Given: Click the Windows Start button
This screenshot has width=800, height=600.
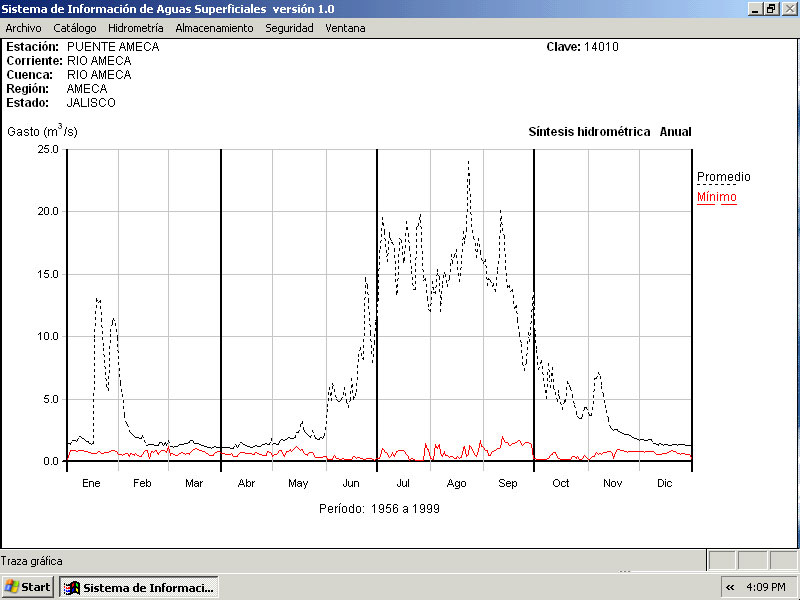Looking at the screenshot, I should tap(28, 587).
